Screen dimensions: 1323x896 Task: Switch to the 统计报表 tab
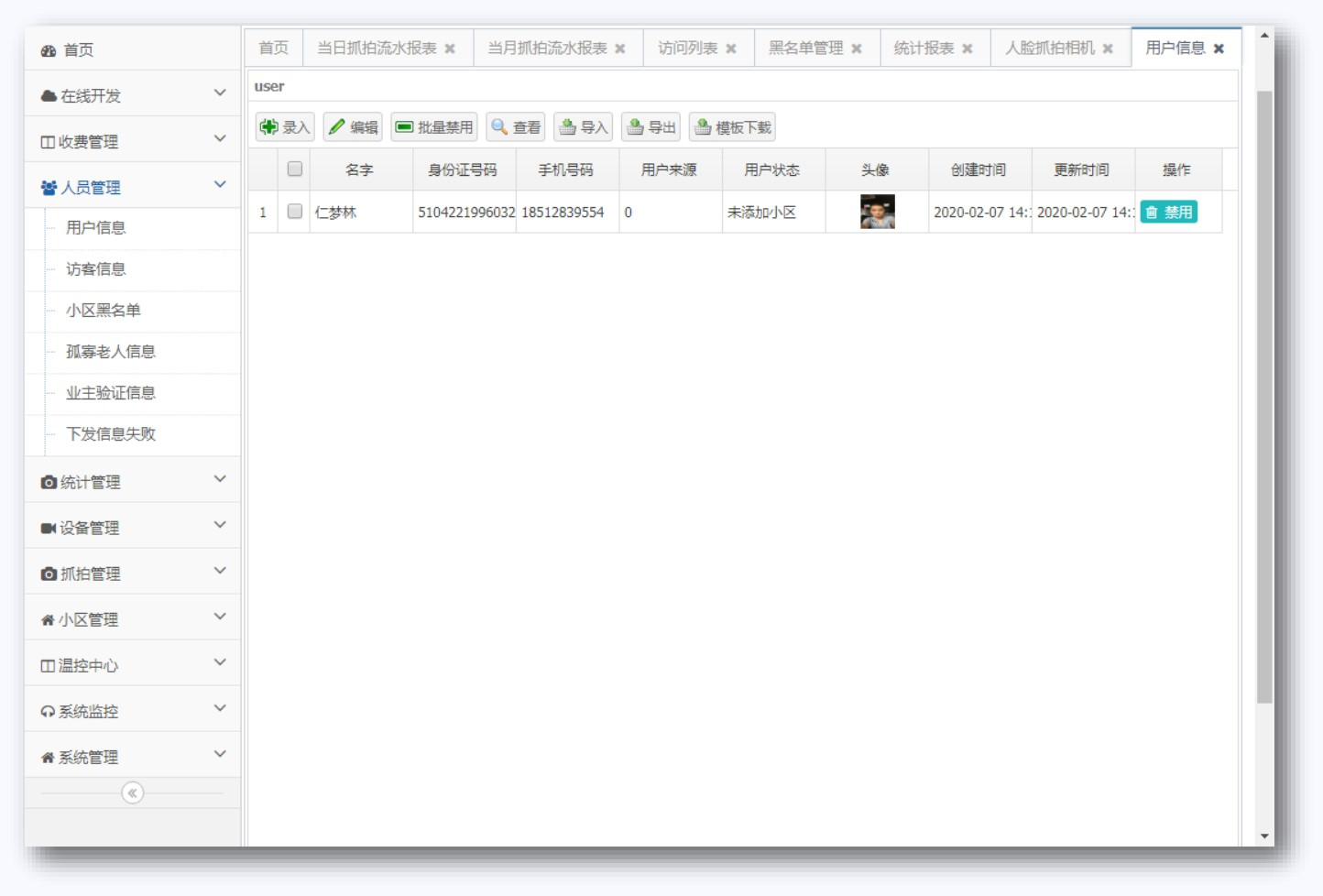pos(924,49)
